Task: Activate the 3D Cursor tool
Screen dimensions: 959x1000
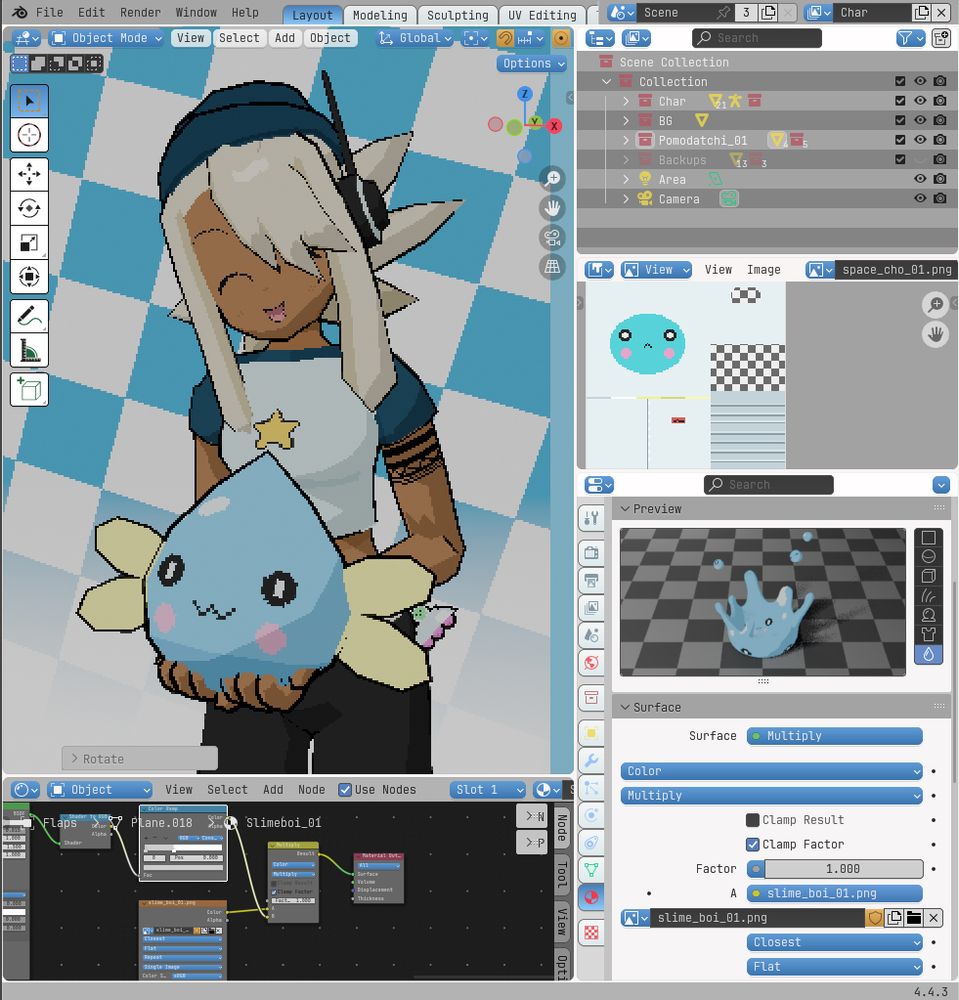Action: coord(29,135)
